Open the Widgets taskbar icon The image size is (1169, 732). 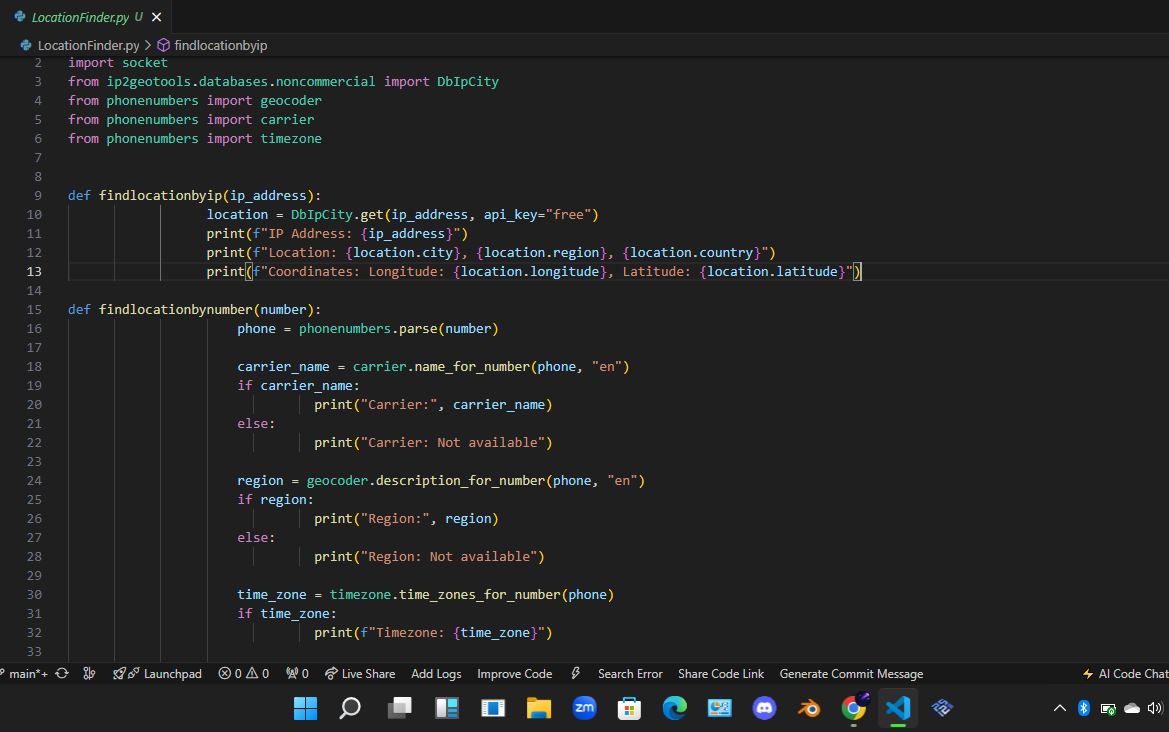pos(447,708)
